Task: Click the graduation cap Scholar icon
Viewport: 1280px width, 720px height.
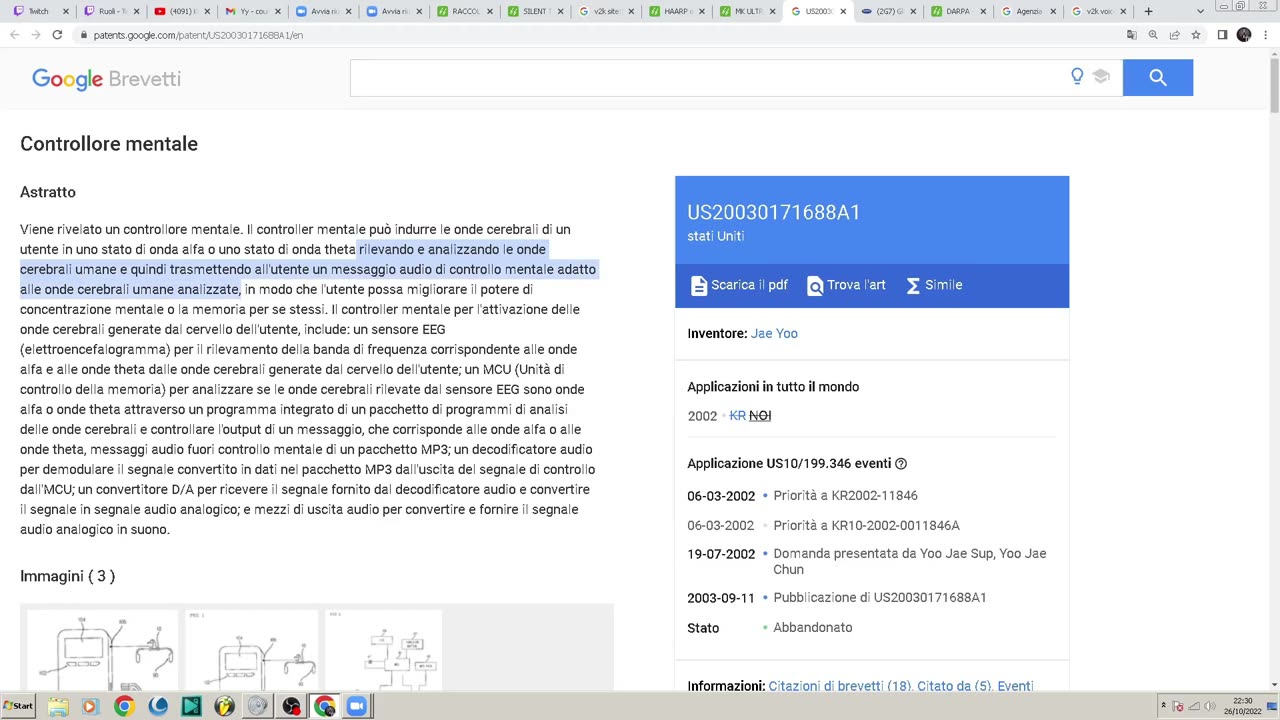Action: tap(1101, 76)
